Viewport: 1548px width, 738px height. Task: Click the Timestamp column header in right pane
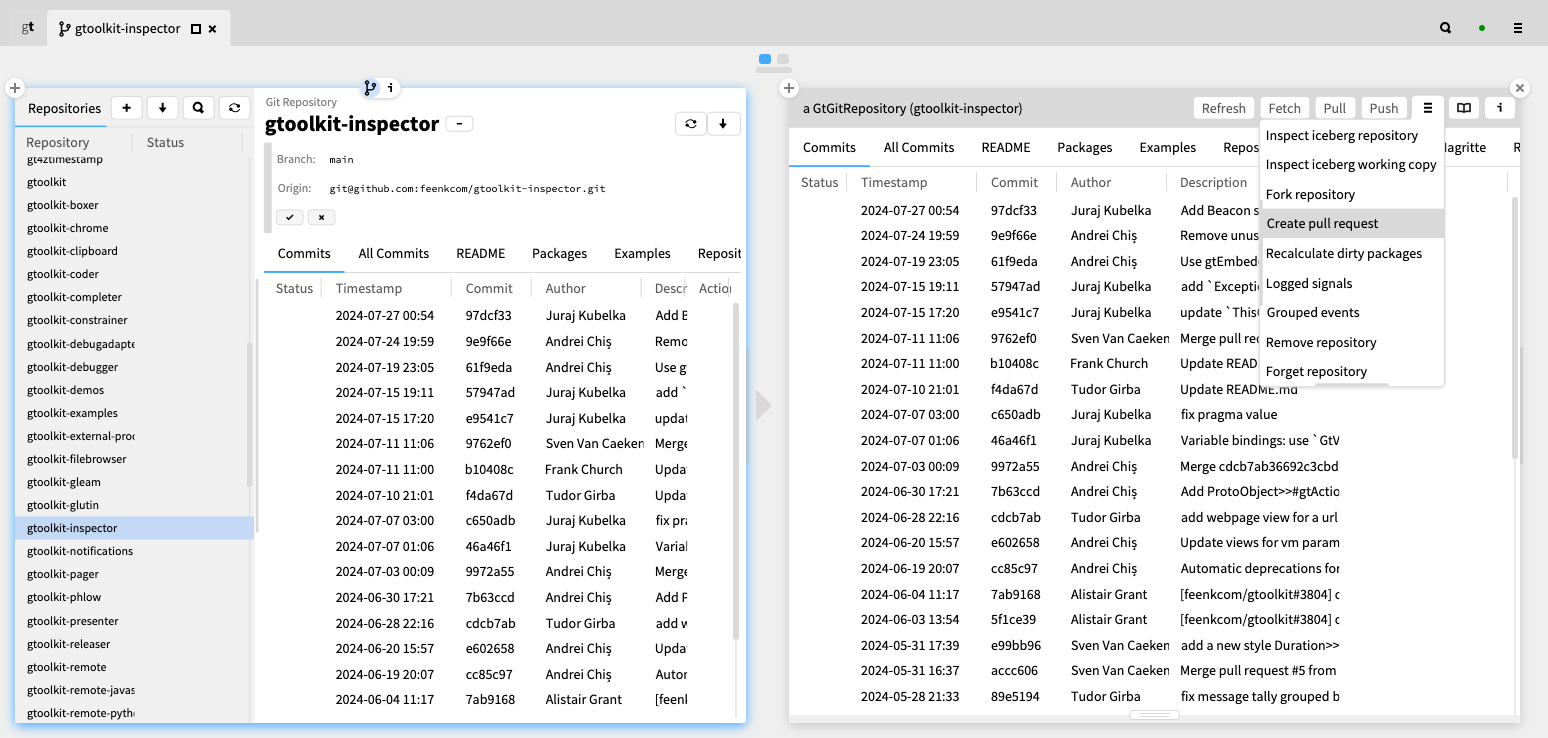(x=894, y=182)
